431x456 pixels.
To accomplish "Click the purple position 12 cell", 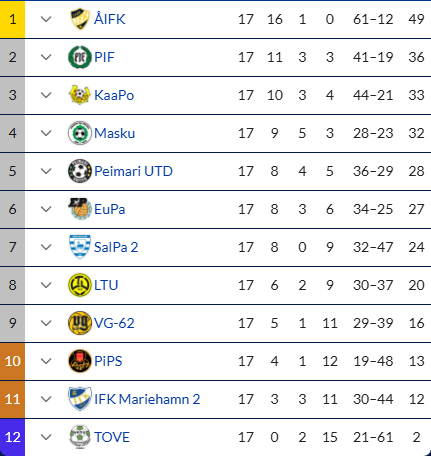I will (12, 437).
